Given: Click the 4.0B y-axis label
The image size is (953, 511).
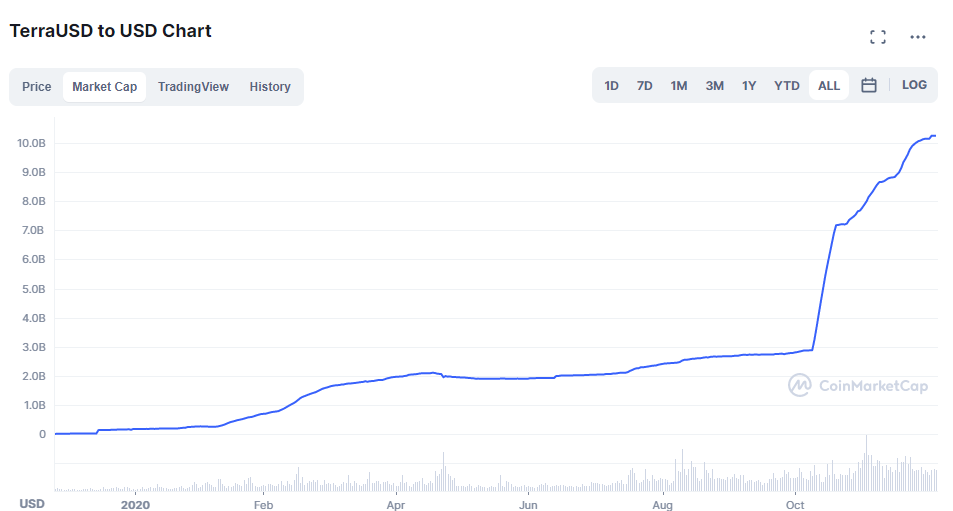Looking at the screenshot, I should pos(33,318).
